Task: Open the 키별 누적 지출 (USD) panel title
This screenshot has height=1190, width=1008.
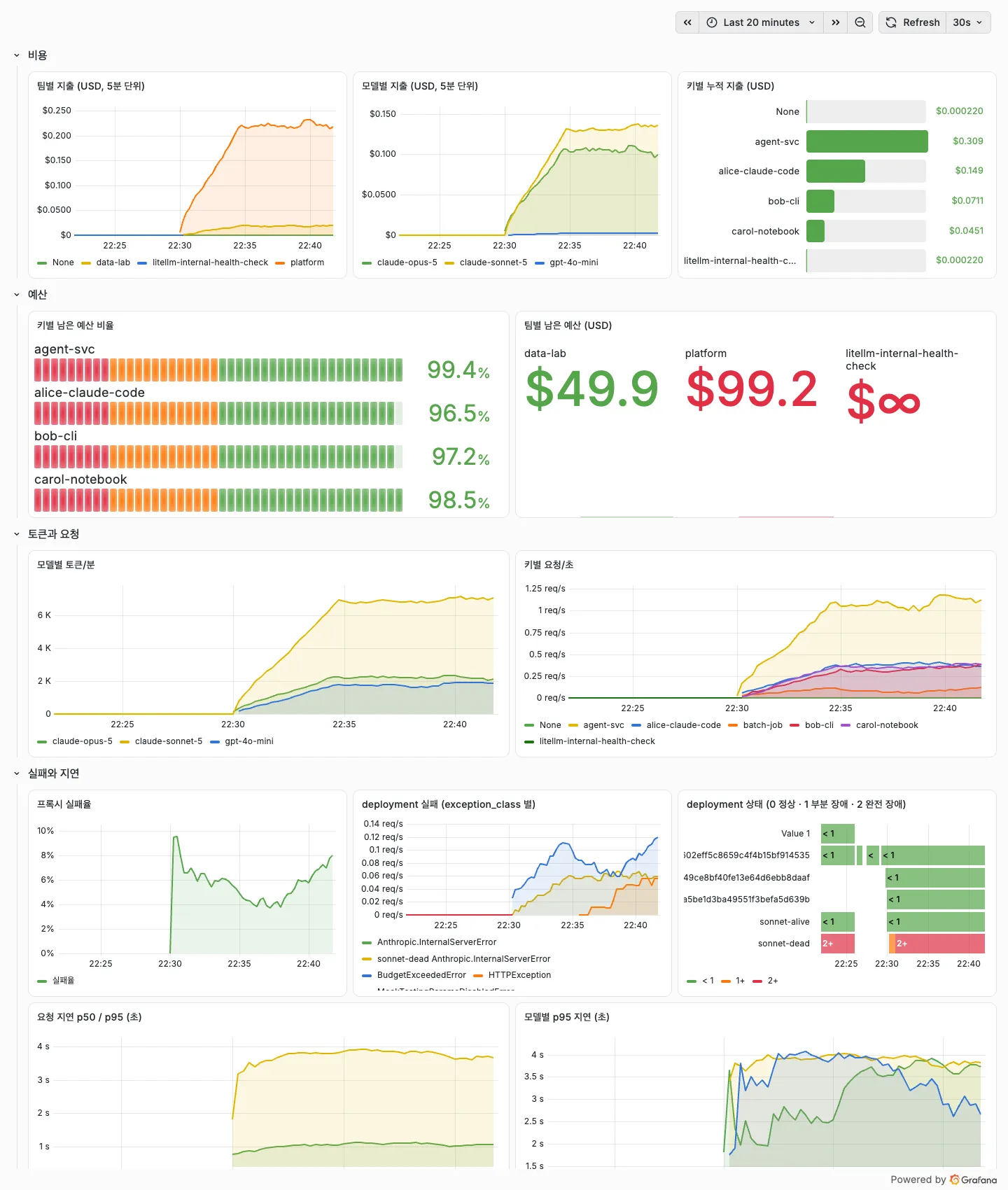Action: point(730,86)
